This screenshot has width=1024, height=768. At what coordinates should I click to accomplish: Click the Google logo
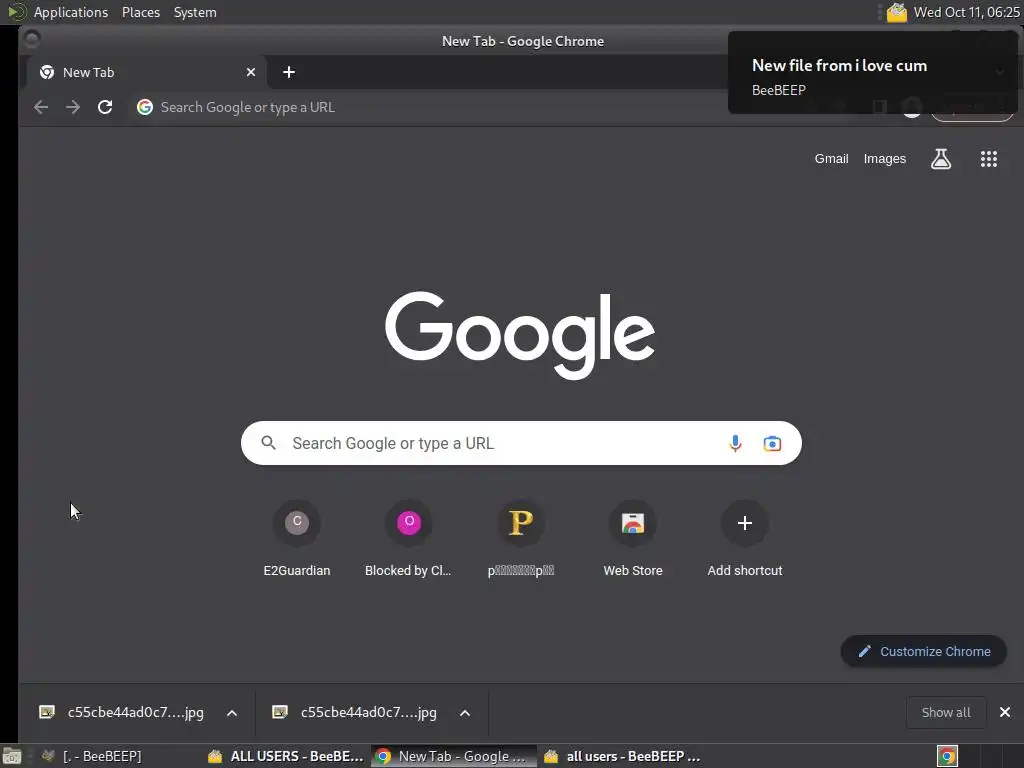[x=520, y=334]
